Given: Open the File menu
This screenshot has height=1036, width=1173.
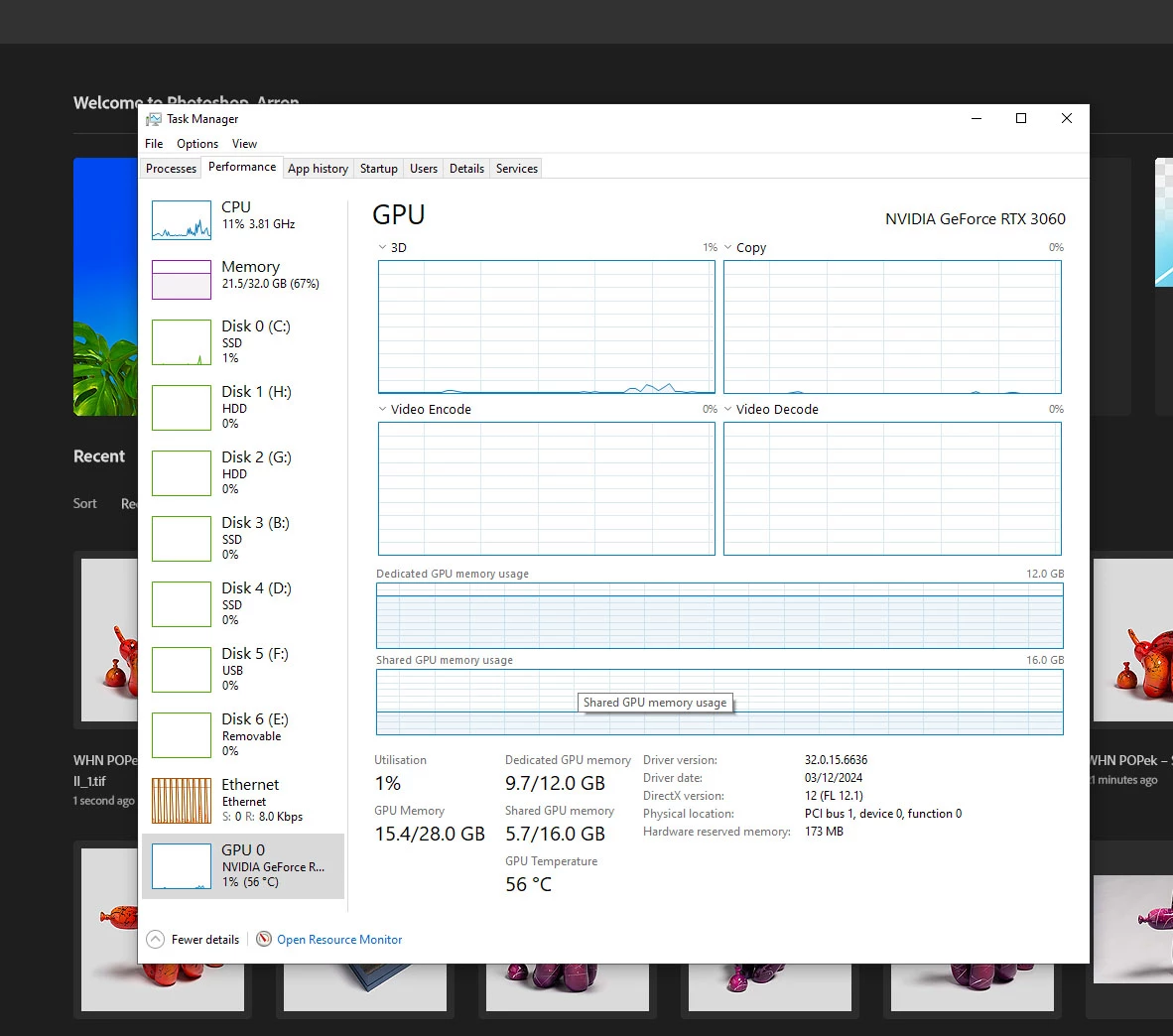Looking at the screenshot, I should (154, 144).
